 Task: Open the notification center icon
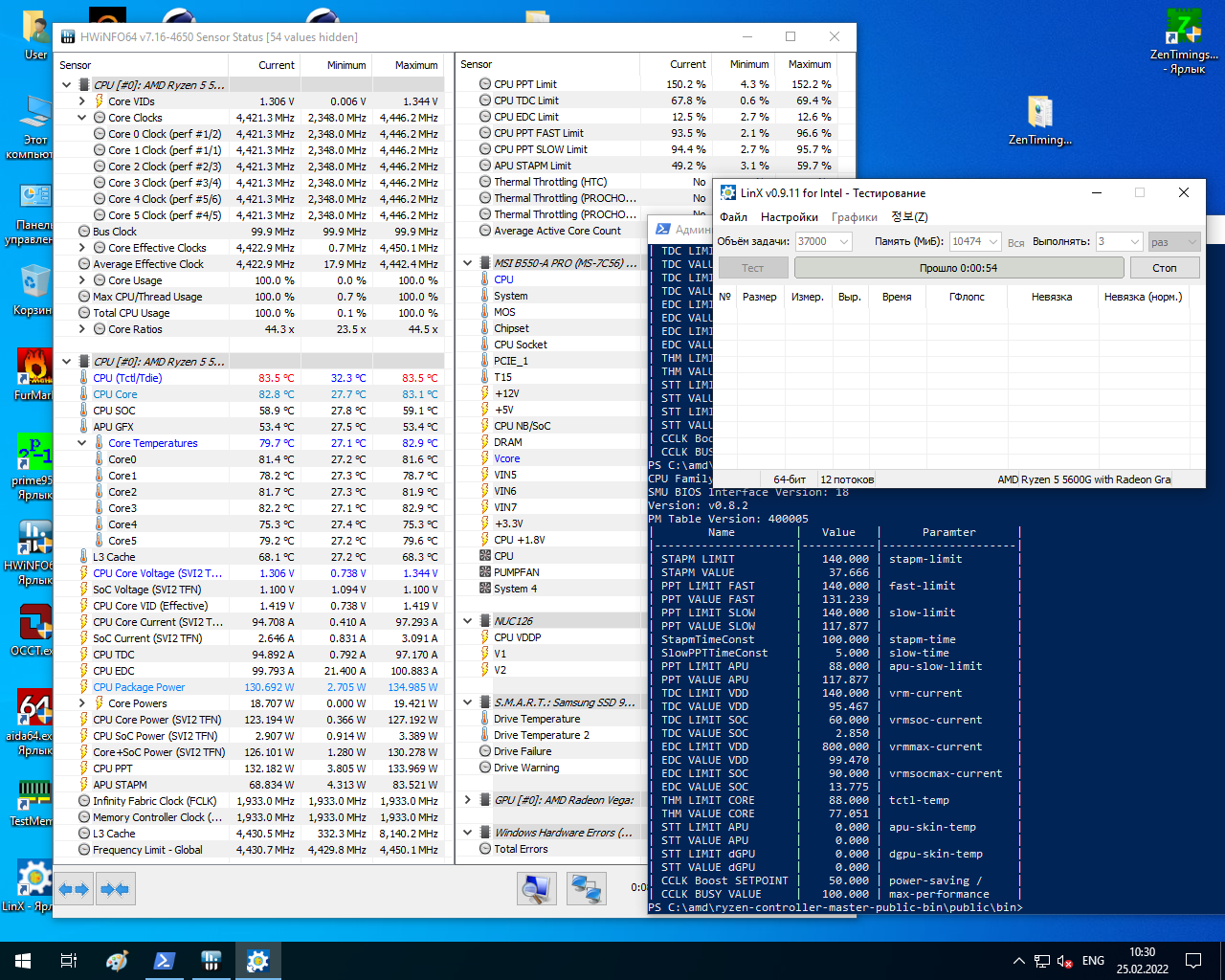coord(1193,961)
